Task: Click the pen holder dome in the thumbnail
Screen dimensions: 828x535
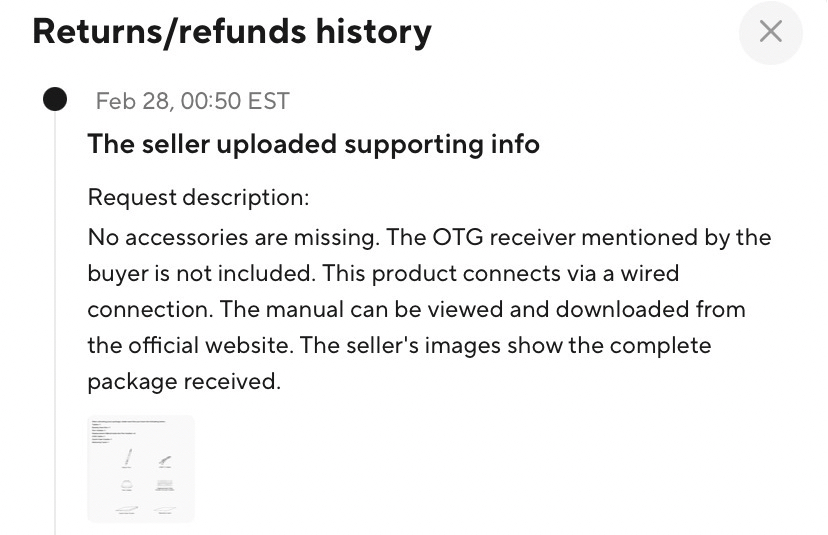Action: point(126,484)
